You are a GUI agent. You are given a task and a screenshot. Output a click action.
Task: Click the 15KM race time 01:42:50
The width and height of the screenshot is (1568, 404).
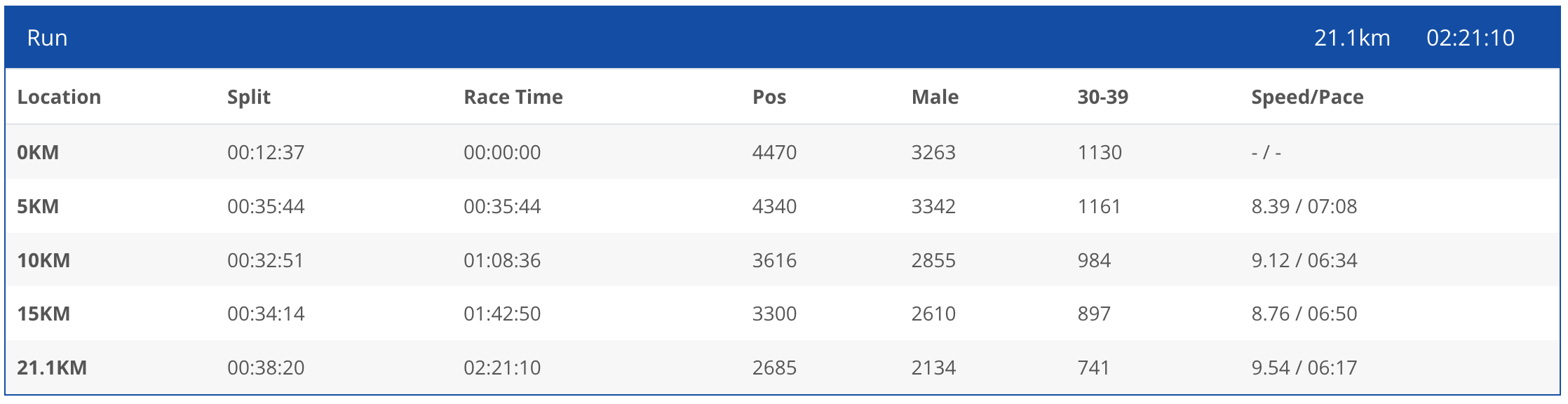pos(501,314)
